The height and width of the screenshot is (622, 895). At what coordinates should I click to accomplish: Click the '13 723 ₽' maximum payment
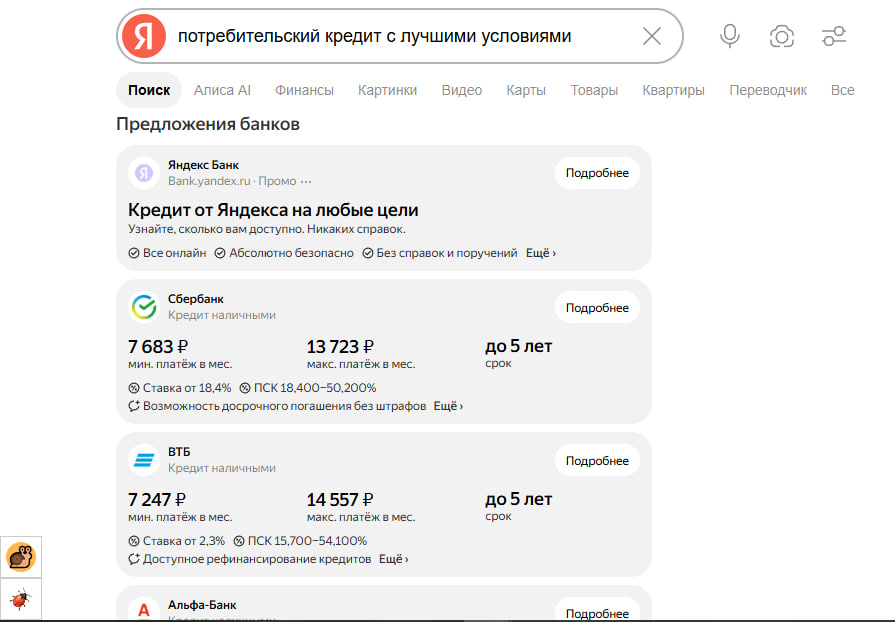[x=340, y=346]
